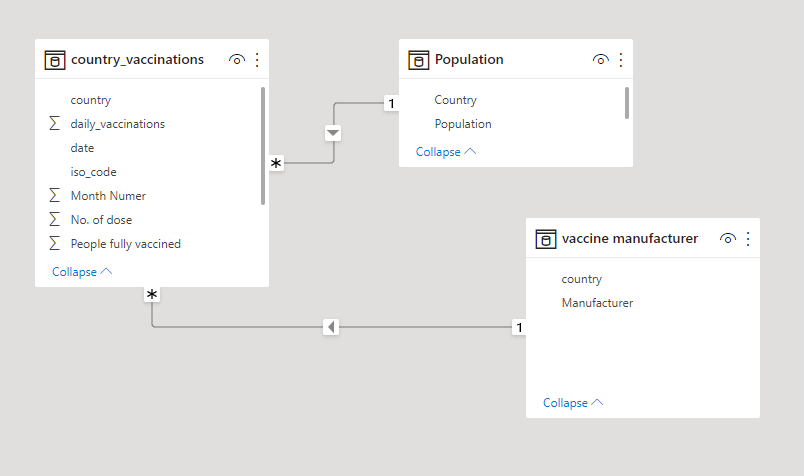804x476 pixels.
Task: Select Country field in Population table
Action: click(455, 100)
